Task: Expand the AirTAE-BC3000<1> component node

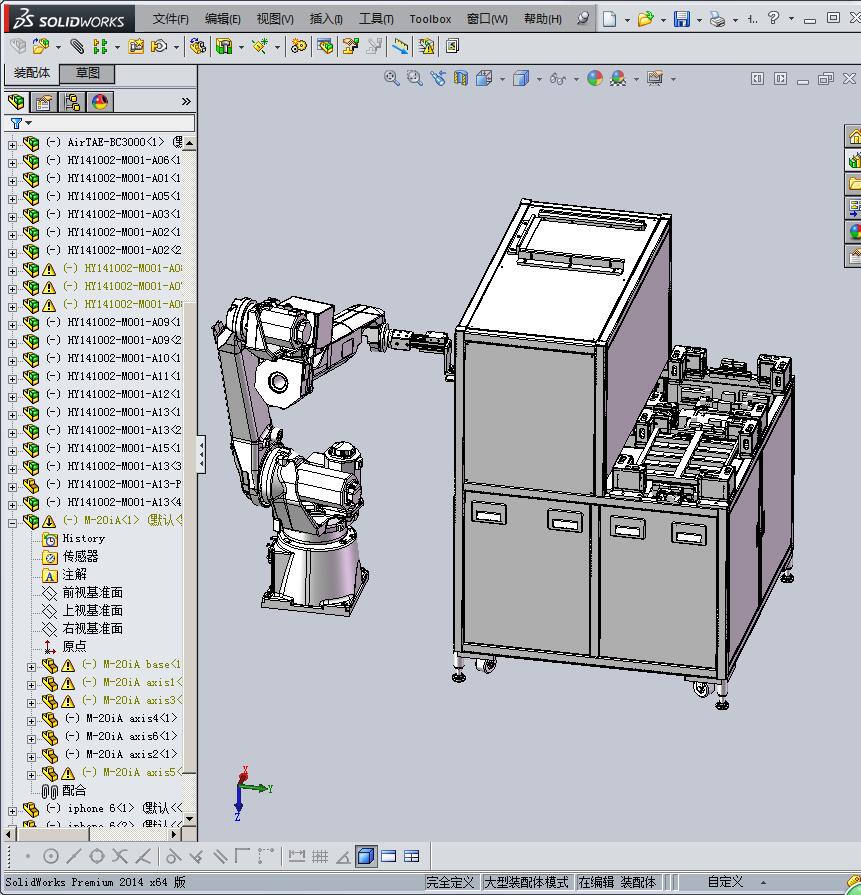Action: 12,143
